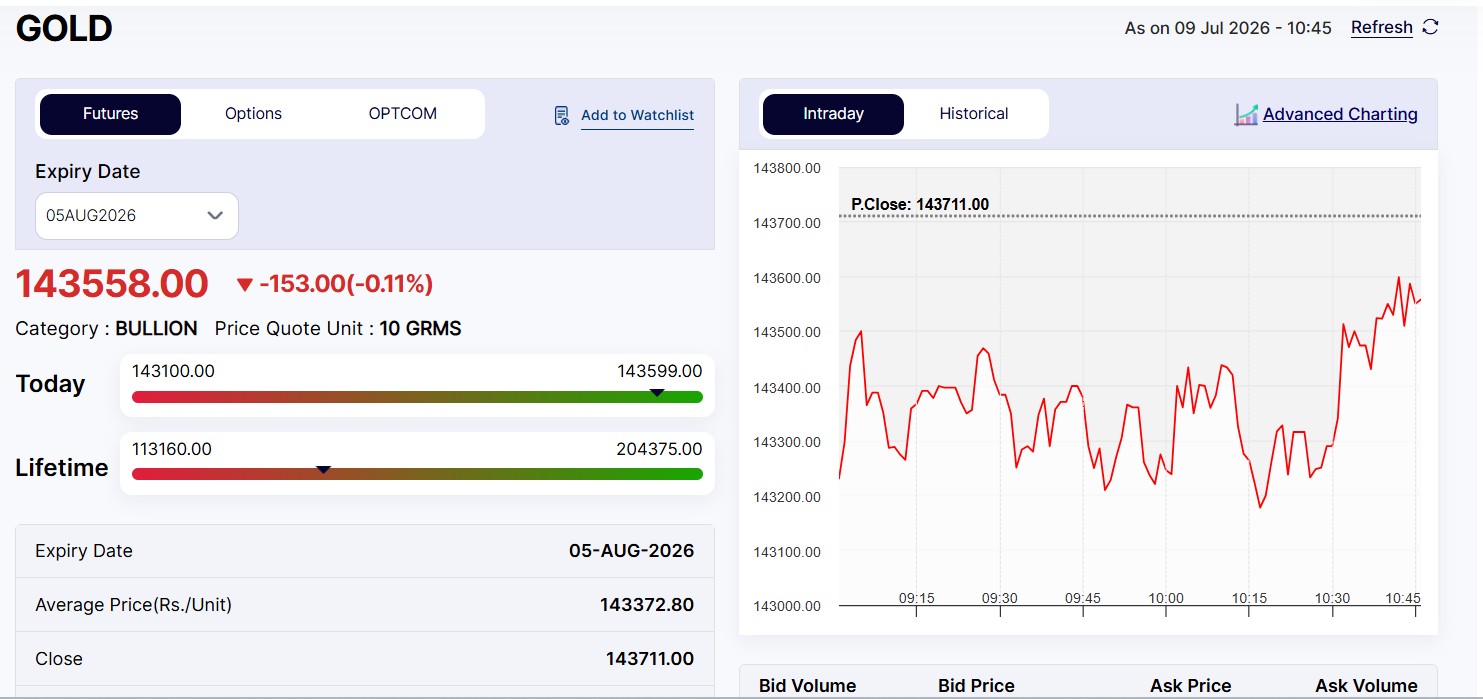Click Lifetime high value 204375.00
The height and width of the screenshot is (699, 1483).
659,449
